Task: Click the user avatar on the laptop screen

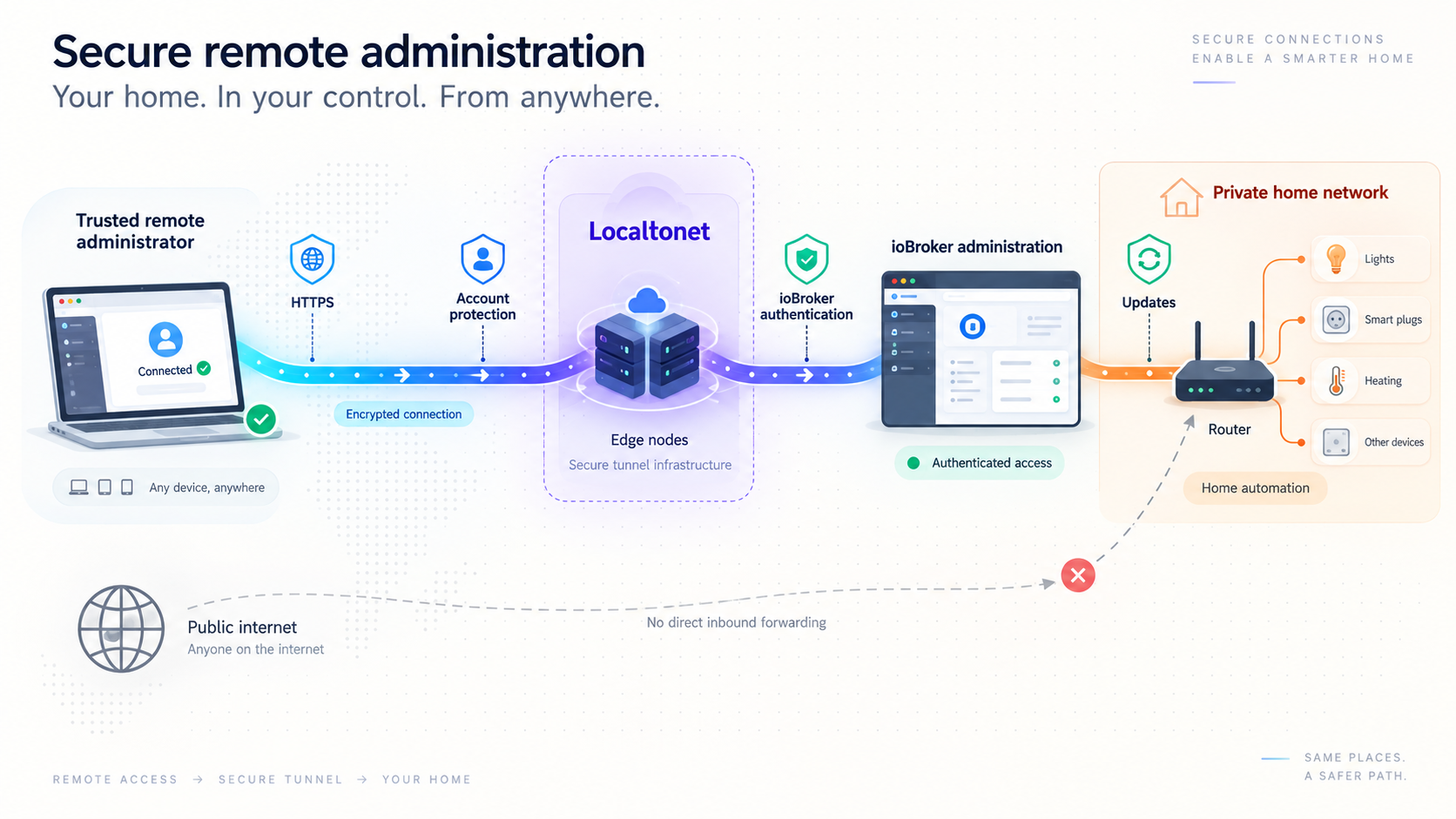Action: tap(165, 339)
